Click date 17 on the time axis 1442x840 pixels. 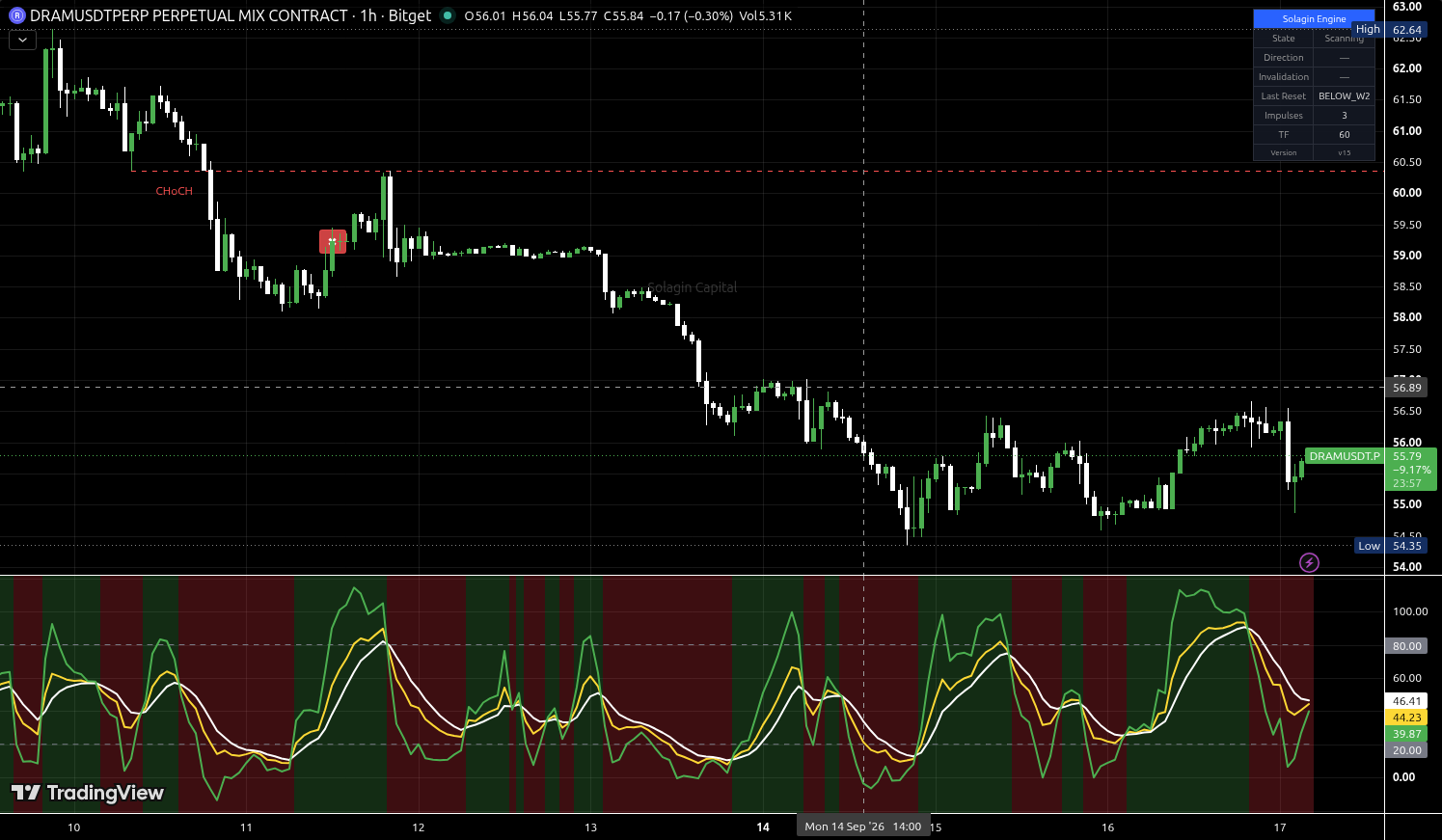[x=1280, y=827]
